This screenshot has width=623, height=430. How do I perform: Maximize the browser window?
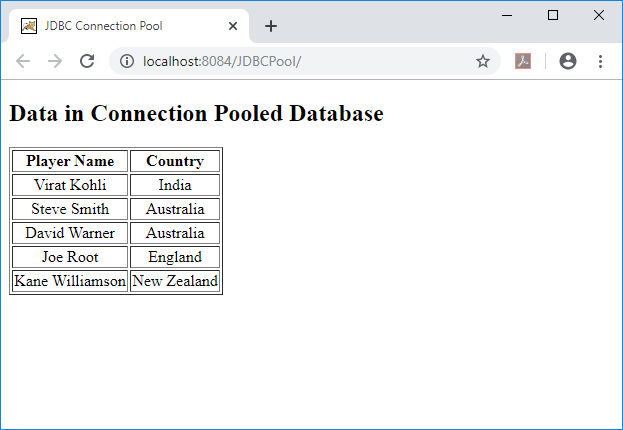click(553, 15)
